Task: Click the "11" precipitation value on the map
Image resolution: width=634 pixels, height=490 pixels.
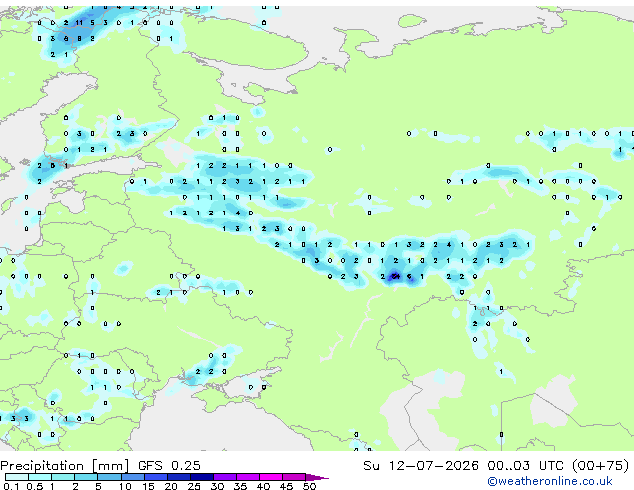Action: 79,23
